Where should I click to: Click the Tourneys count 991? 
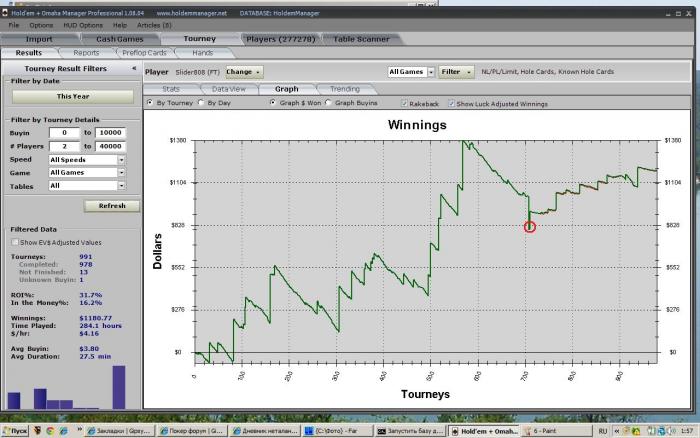pyautogui.click(x=85, y=257)
